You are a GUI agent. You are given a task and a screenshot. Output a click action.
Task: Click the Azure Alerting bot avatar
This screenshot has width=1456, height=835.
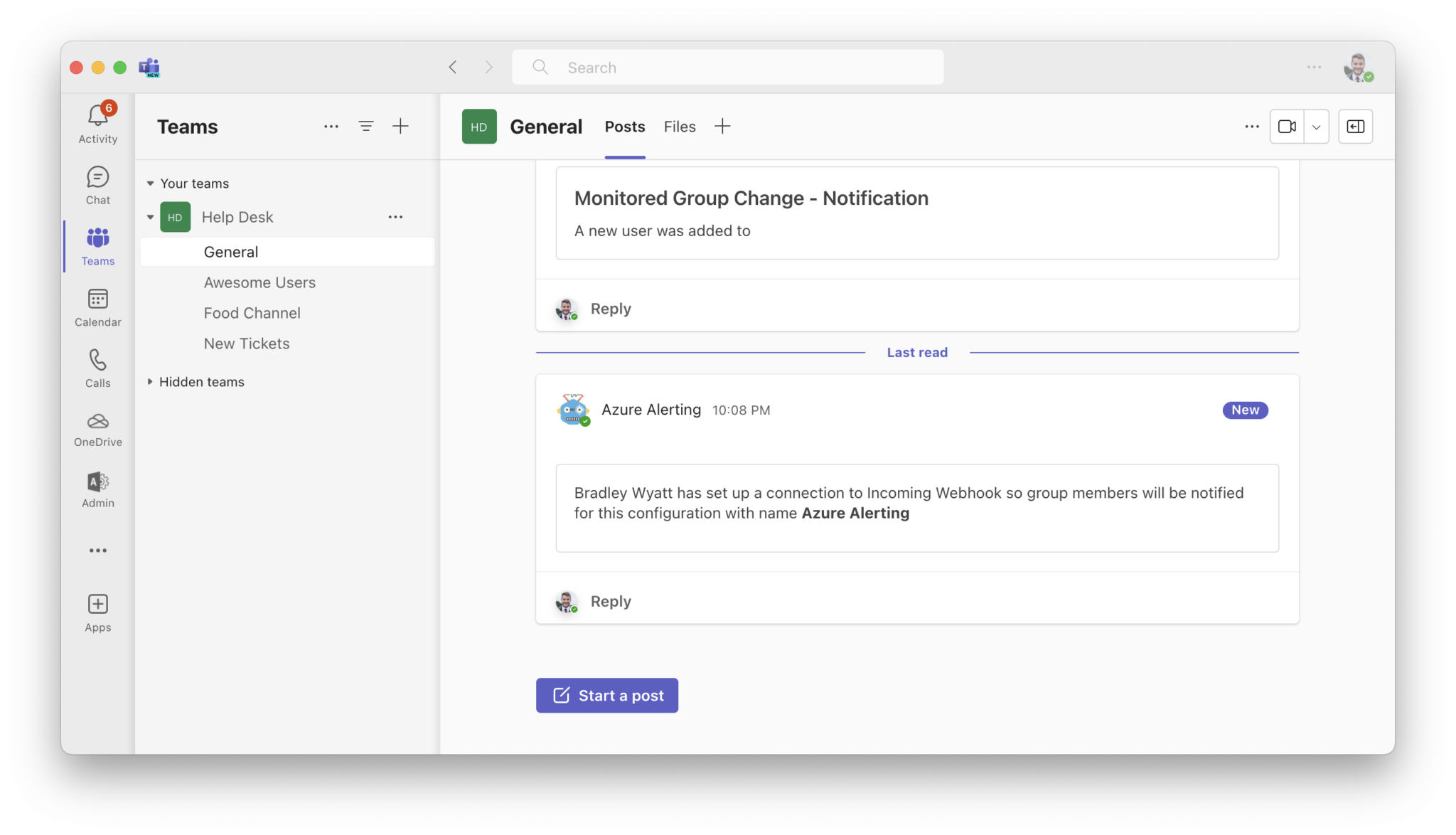[x=573, y=410]
